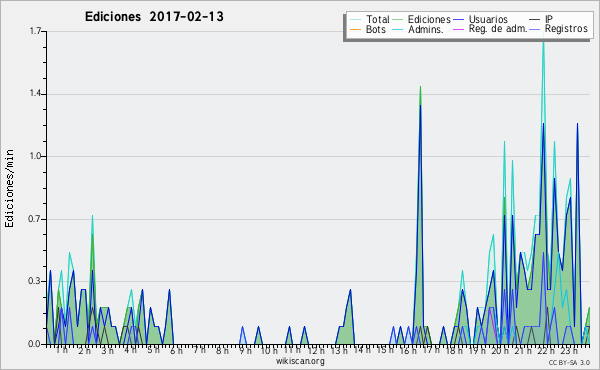Image resolution: width=600 pixels, height=370 pixels.
Task: Click the '23 h' x-axis label
Action: [x=569, y=350]
